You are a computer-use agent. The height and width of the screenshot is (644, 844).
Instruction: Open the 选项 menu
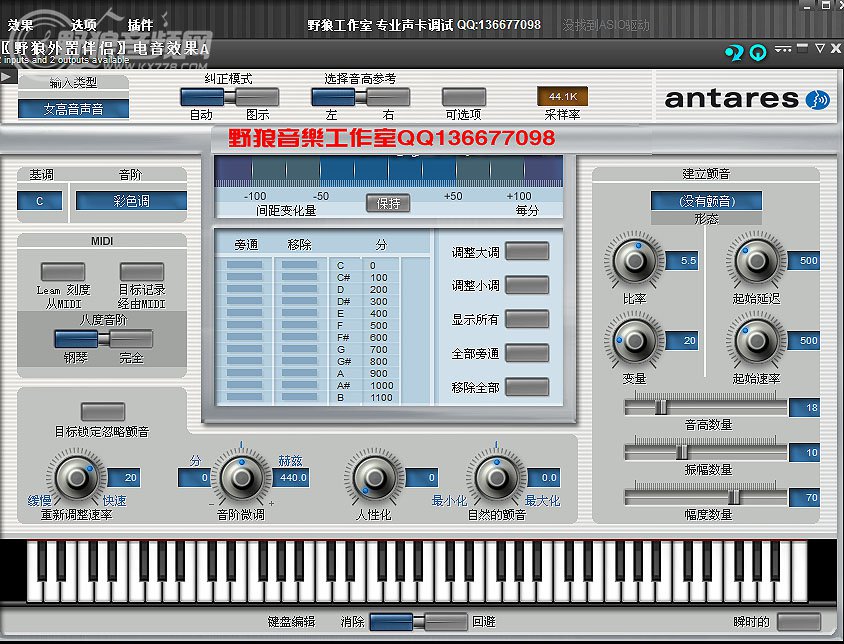pyautogui.click(x=84, y=25)
